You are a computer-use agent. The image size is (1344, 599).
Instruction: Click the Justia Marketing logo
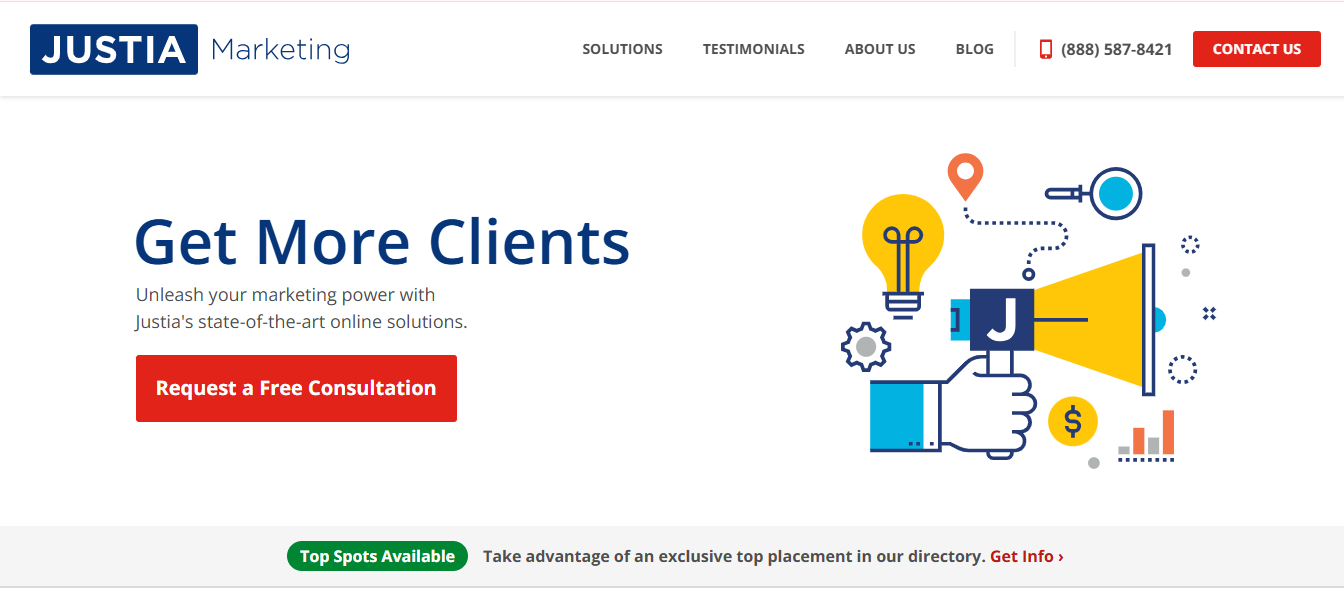(190, 49)
